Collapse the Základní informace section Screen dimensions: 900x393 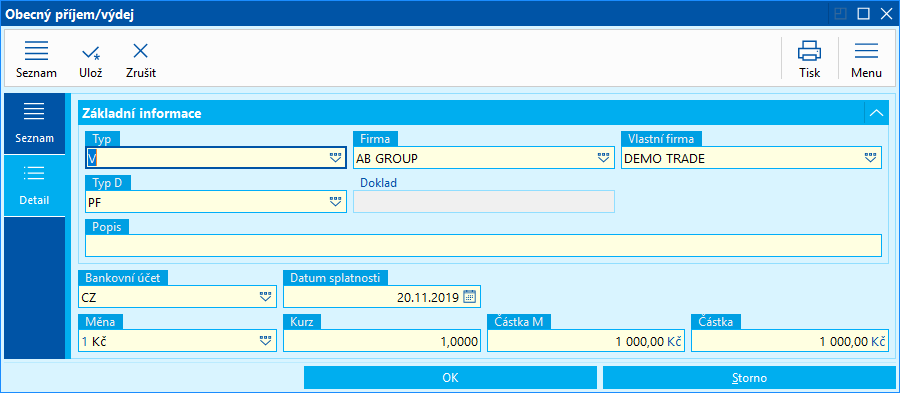(876, 113)
